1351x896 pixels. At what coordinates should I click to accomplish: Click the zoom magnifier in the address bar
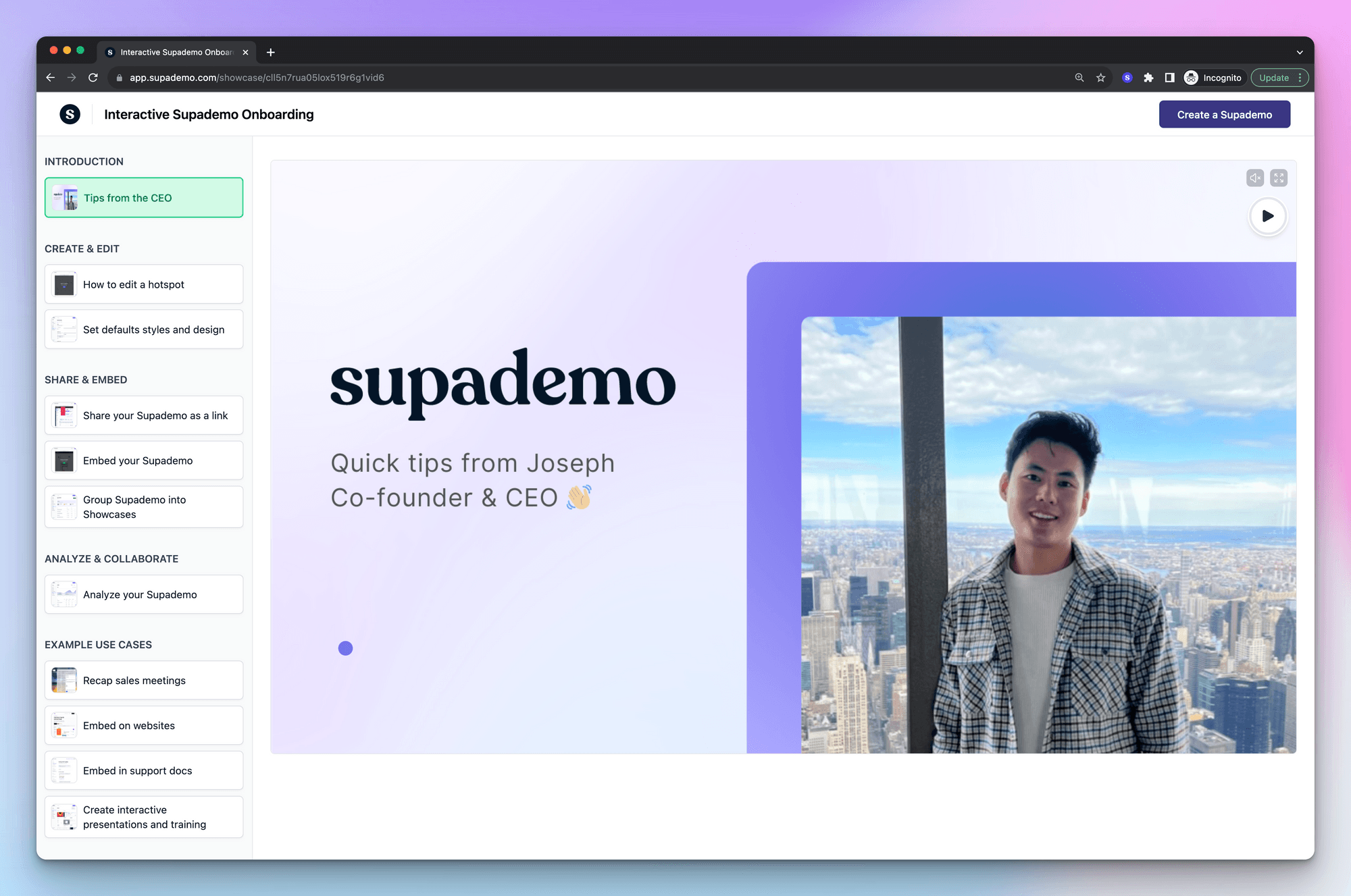1079,78
